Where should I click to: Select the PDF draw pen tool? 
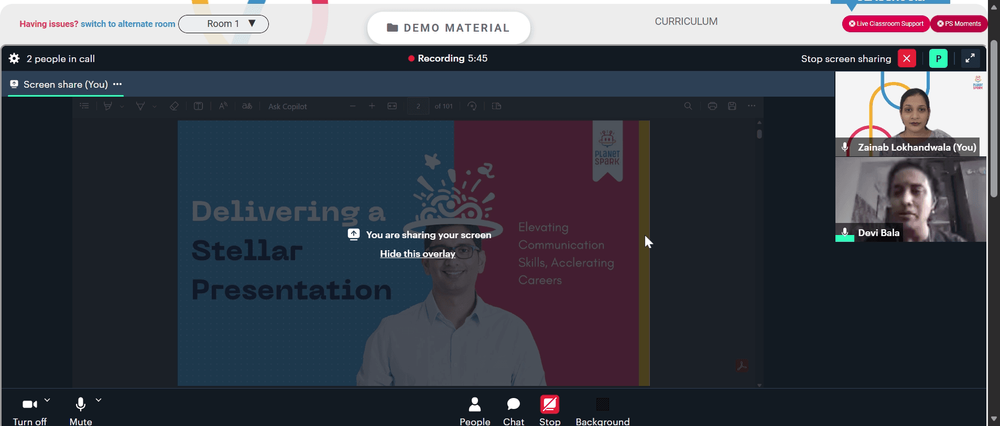140,106
